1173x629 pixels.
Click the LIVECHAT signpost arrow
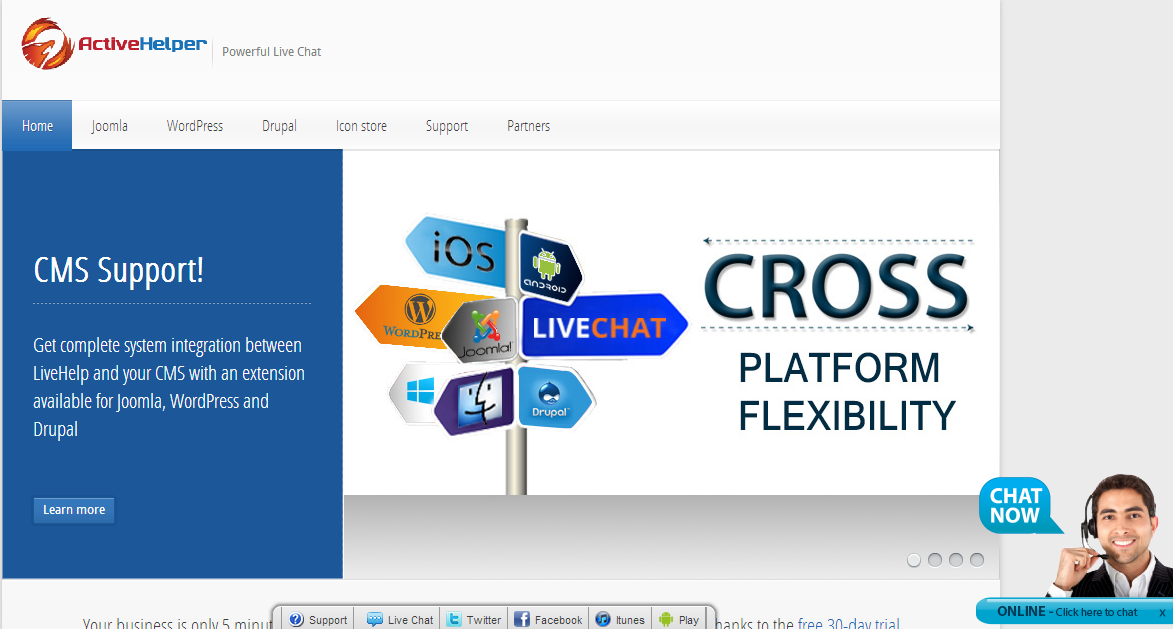[603, 326]
